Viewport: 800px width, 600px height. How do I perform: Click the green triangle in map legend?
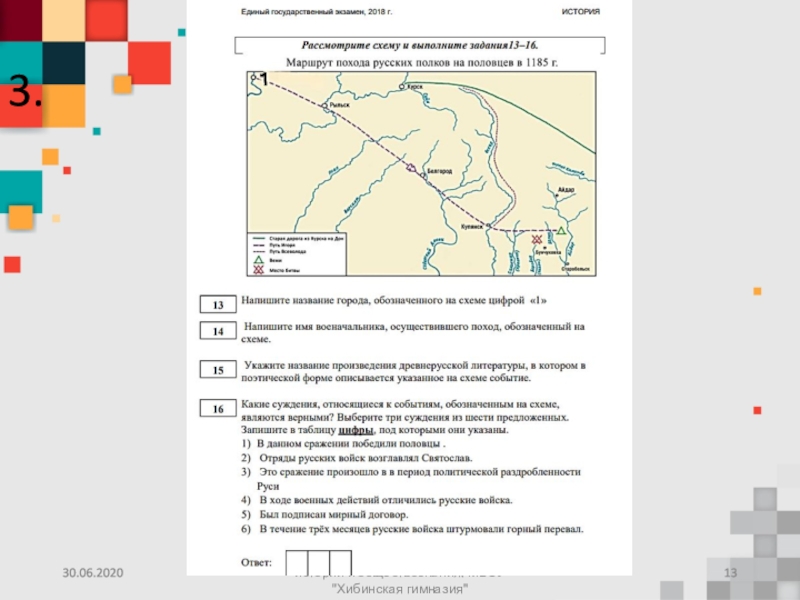tap(260, 258)
